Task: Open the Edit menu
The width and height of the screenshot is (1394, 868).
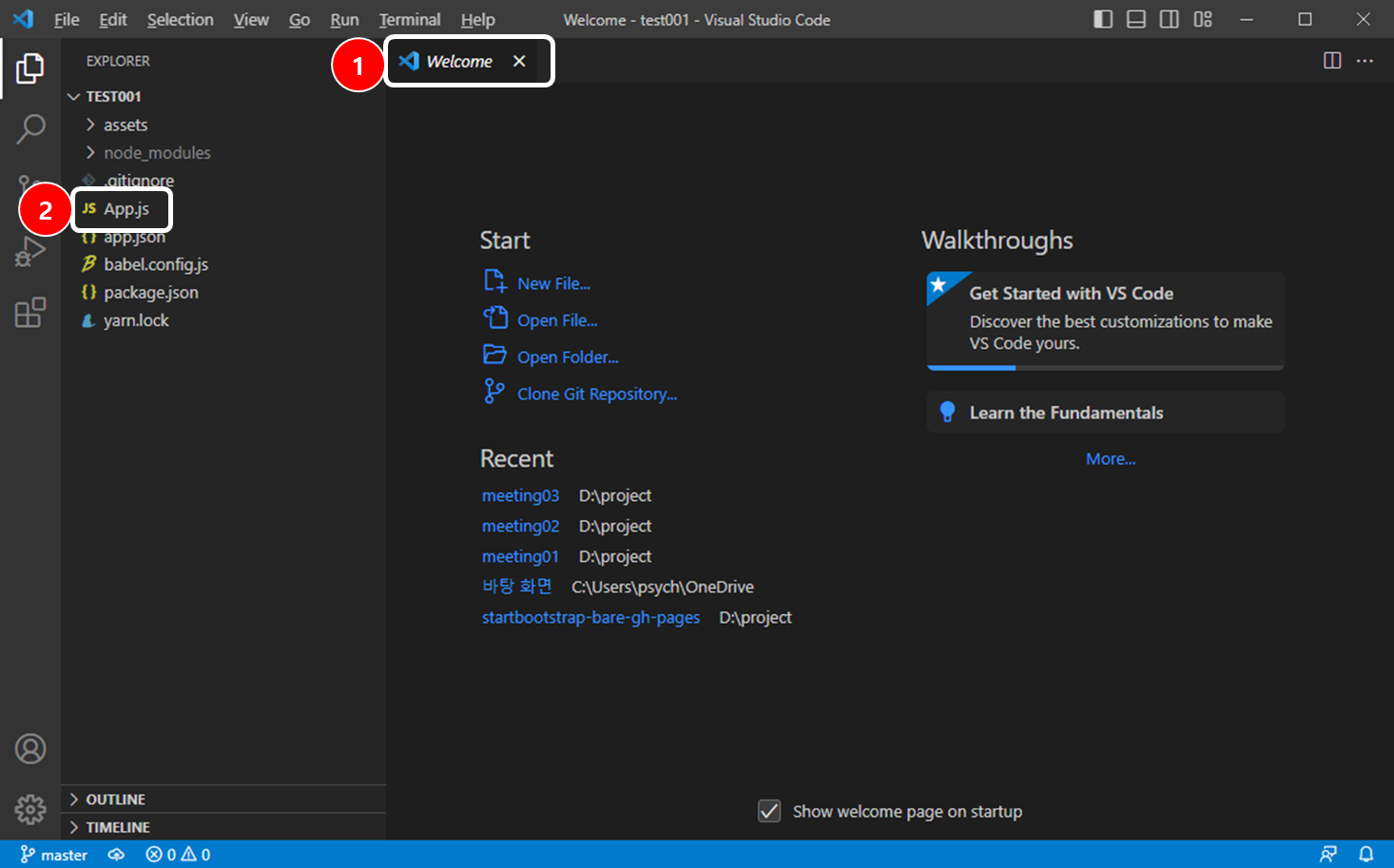Action: point(113,19)
